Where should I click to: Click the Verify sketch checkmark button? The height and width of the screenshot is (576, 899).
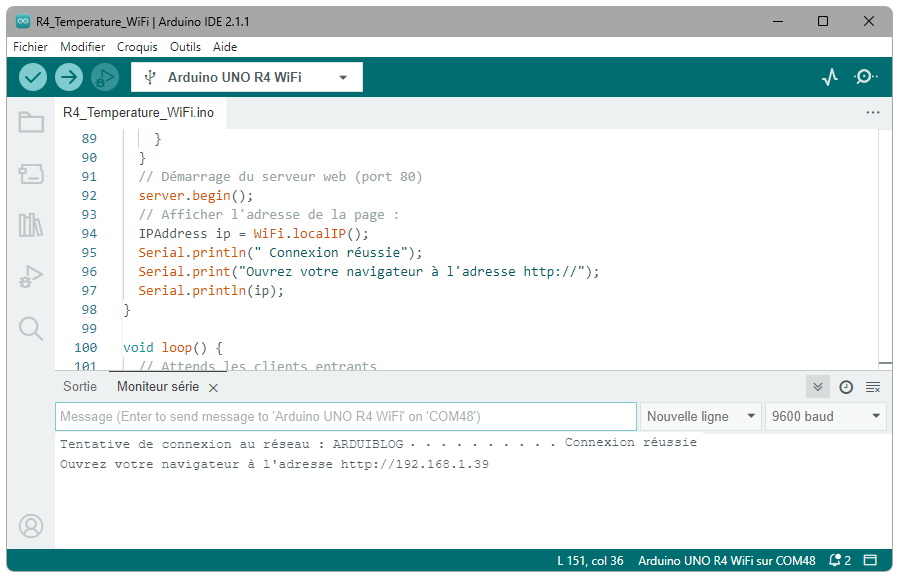coord(33,77)
